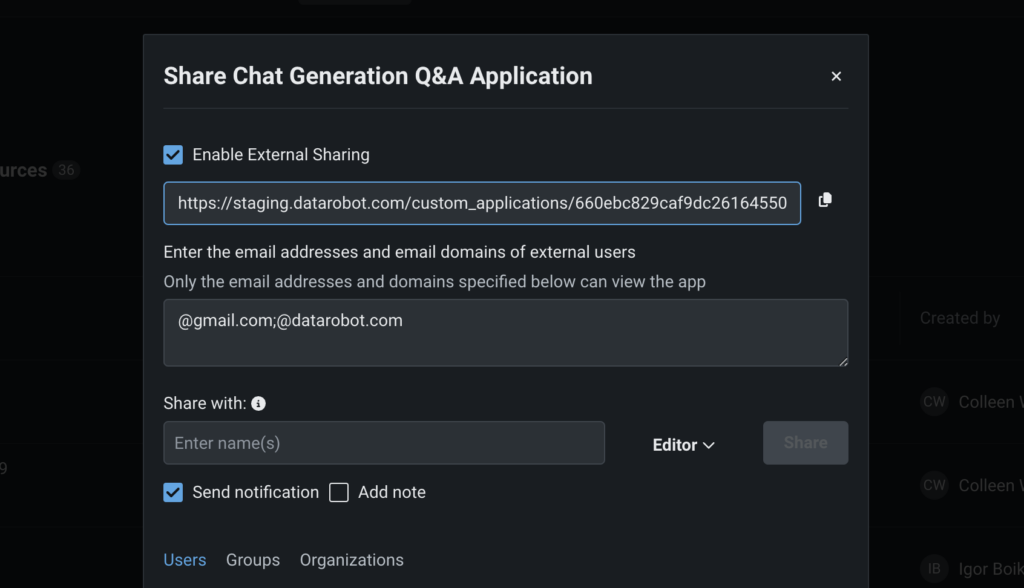
Task: Click the email domains text area
Action: 505,332
